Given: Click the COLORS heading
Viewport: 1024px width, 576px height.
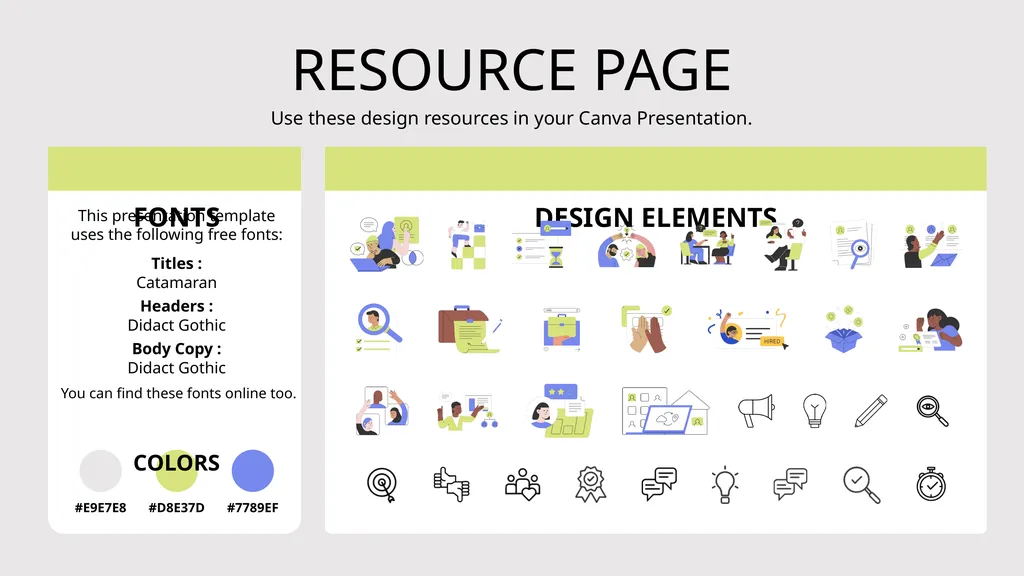Looking at the screenshot, I should (176, 463).
